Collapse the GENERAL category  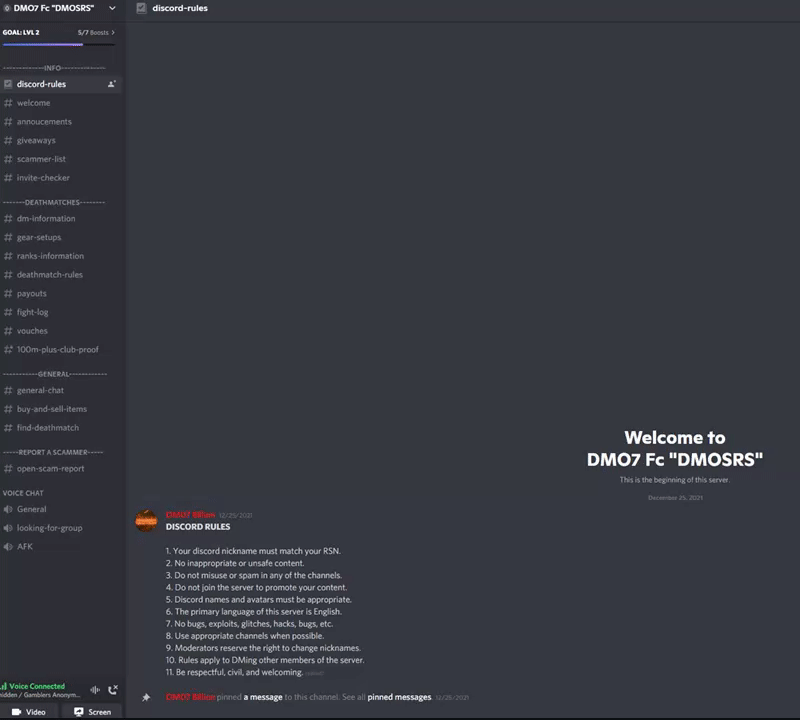[55, 374]
